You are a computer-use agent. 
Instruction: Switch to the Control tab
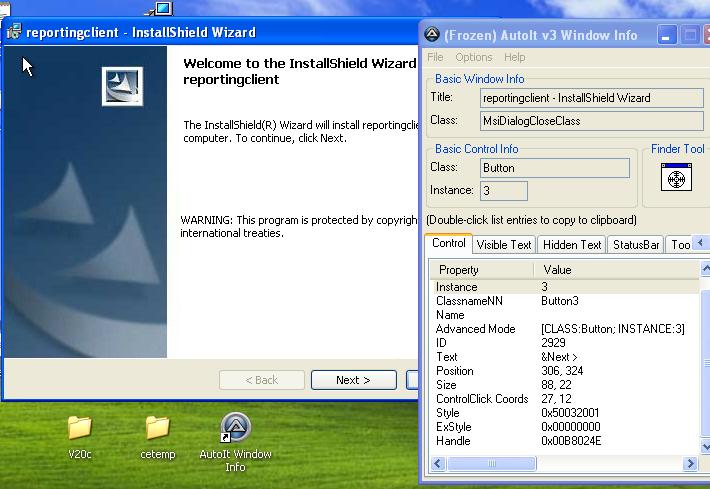point(449,243)
